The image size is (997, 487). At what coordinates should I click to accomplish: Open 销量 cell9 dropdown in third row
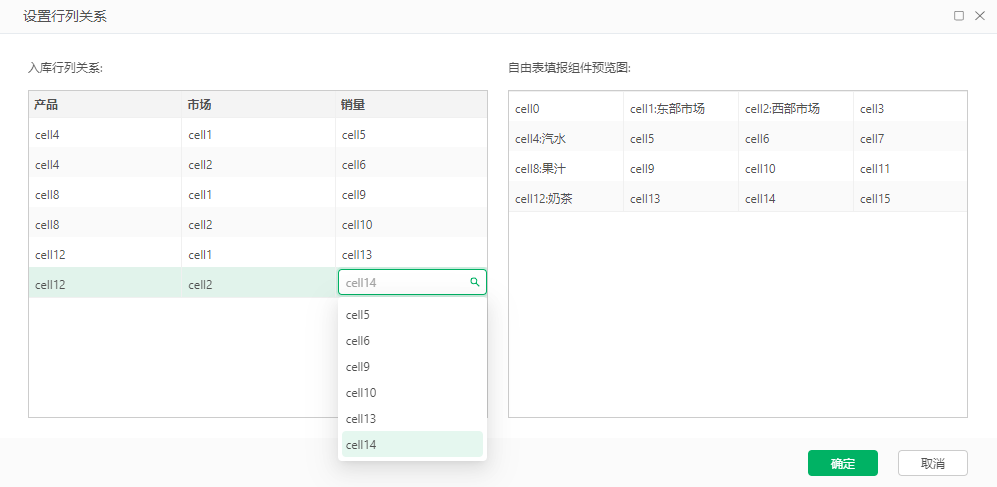[x=411, y=195]
